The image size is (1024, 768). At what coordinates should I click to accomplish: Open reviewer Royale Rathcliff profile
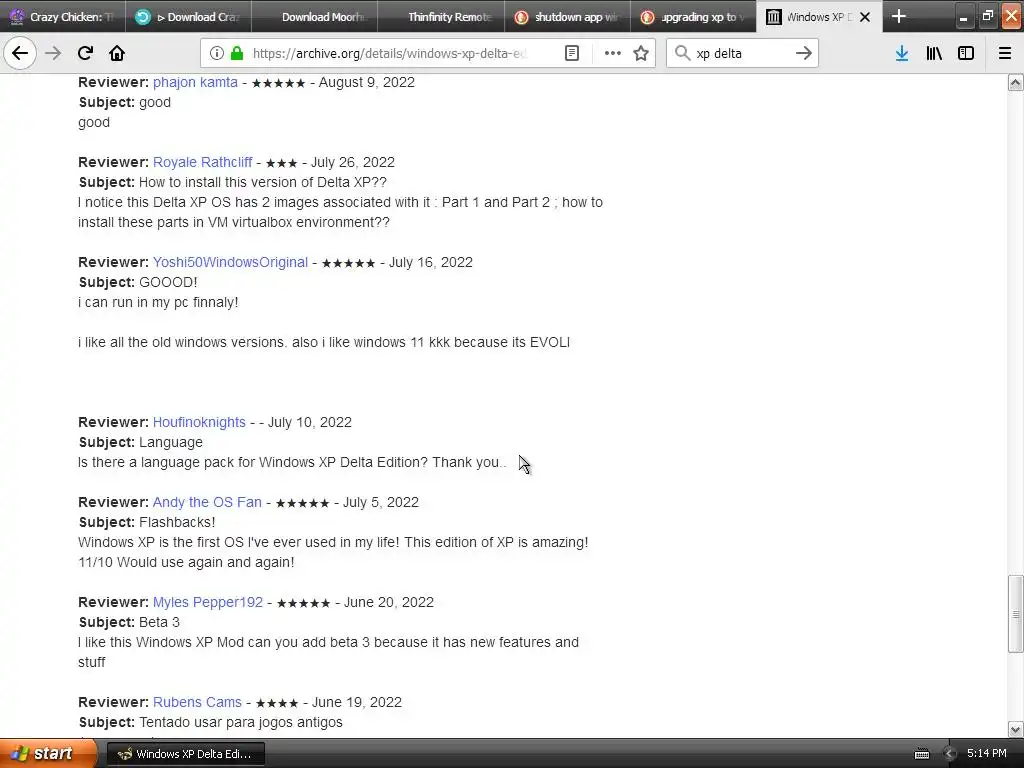coord(202,162)
